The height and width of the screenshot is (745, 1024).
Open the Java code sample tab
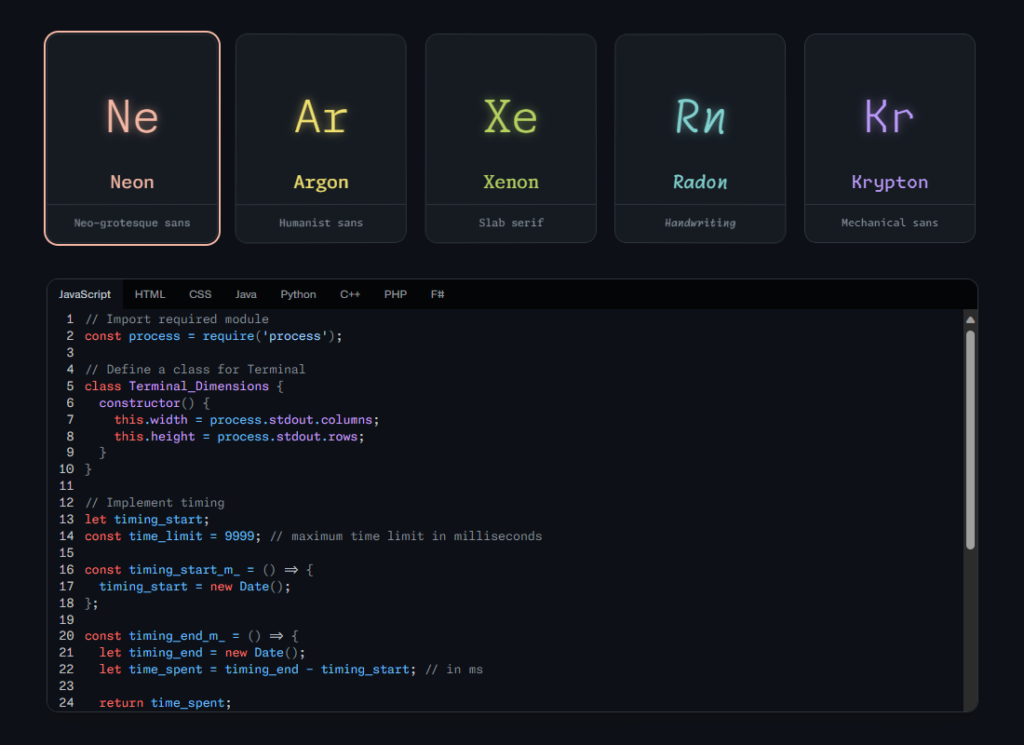tap(246, 294)
